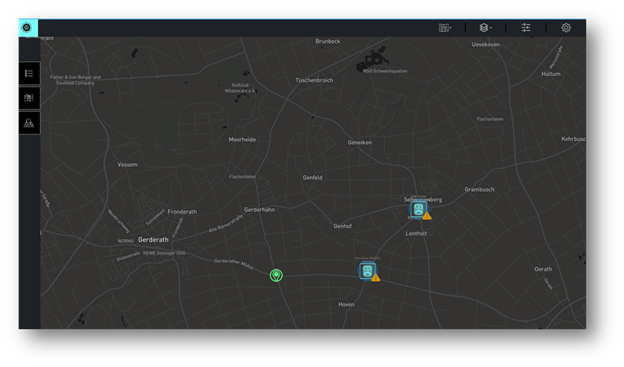
Task: Click the Gerderhahn map label
Action: 259,210
